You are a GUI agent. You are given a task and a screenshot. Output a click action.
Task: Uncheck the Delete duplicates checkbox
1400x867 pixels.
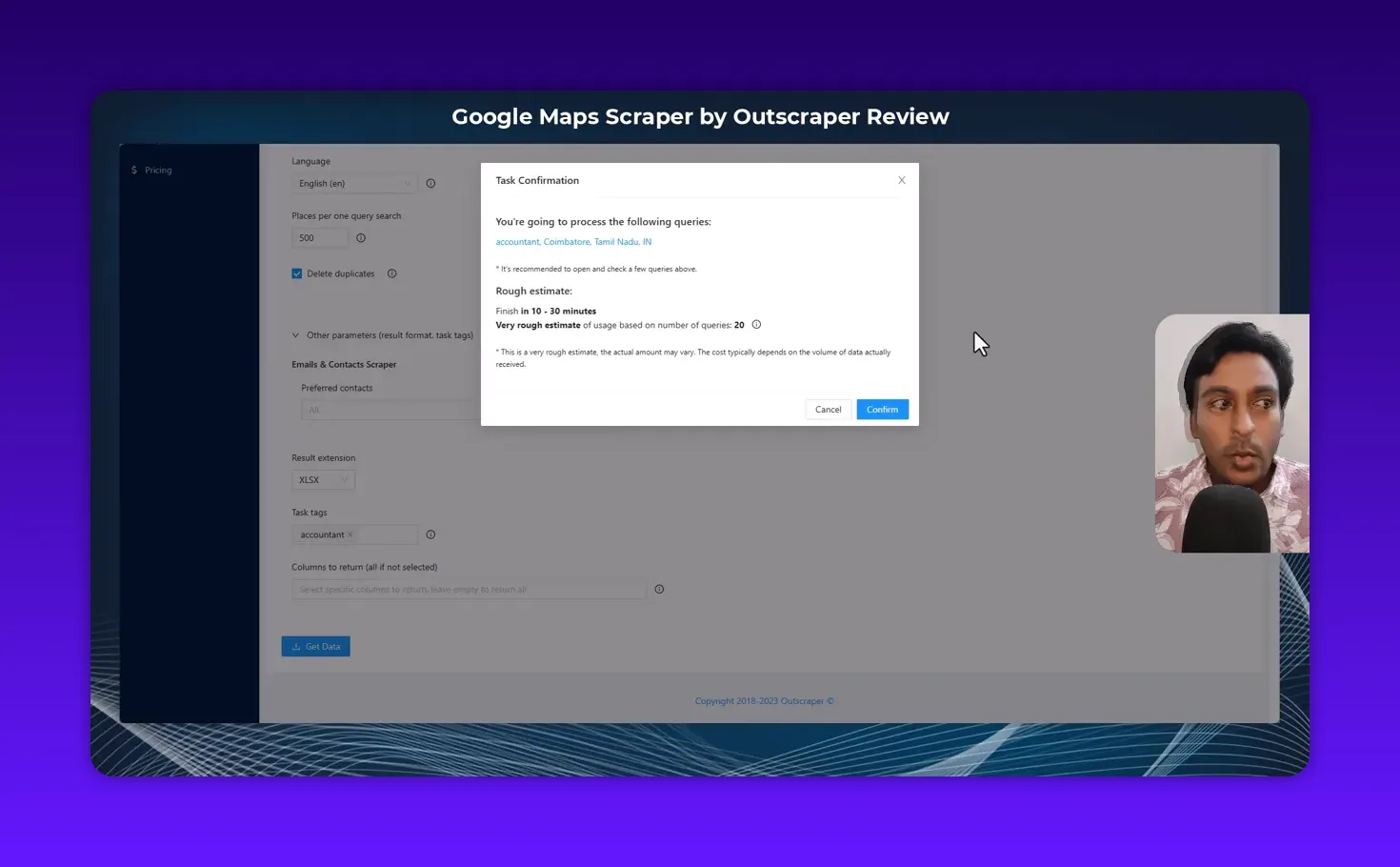(x=297, y=273)
